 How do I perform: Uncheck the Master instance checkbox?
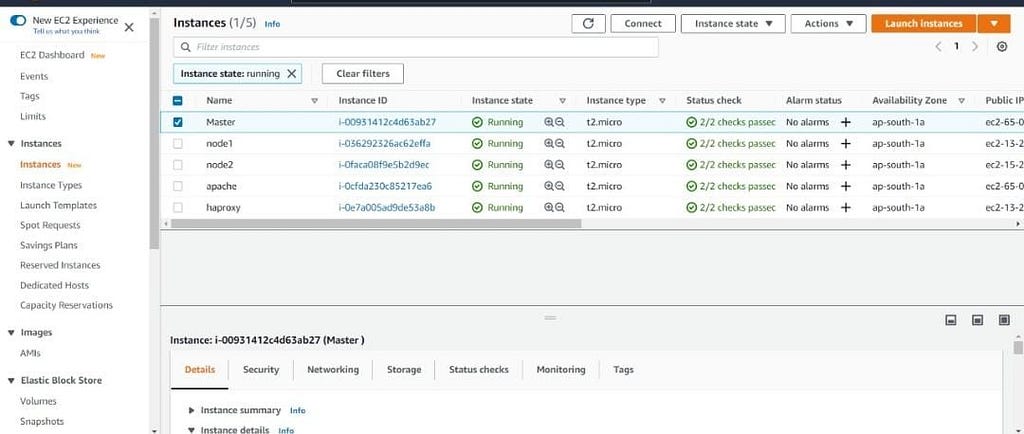tap(178, 122)
